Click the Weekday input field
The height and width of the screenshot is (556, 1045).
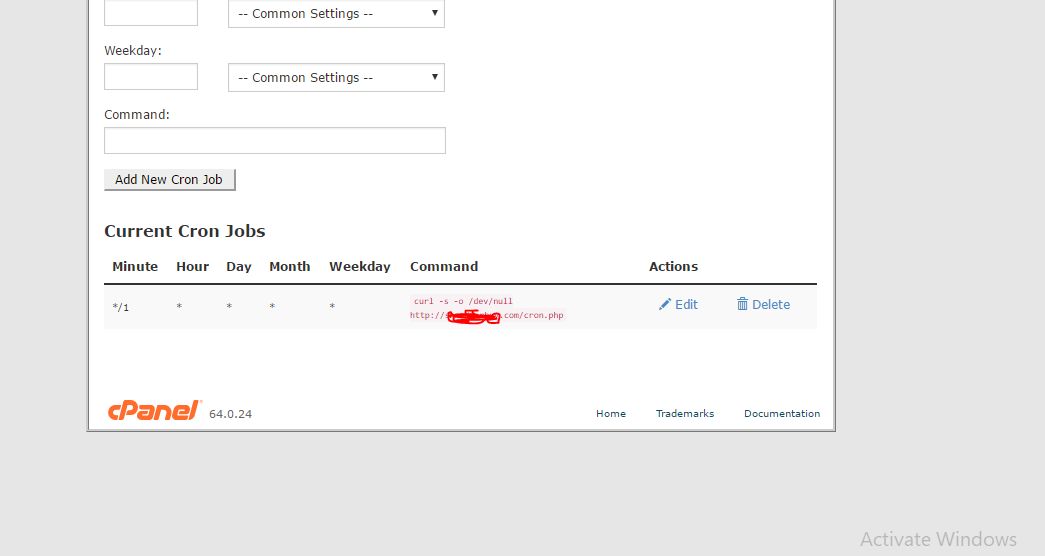point(151,77)
